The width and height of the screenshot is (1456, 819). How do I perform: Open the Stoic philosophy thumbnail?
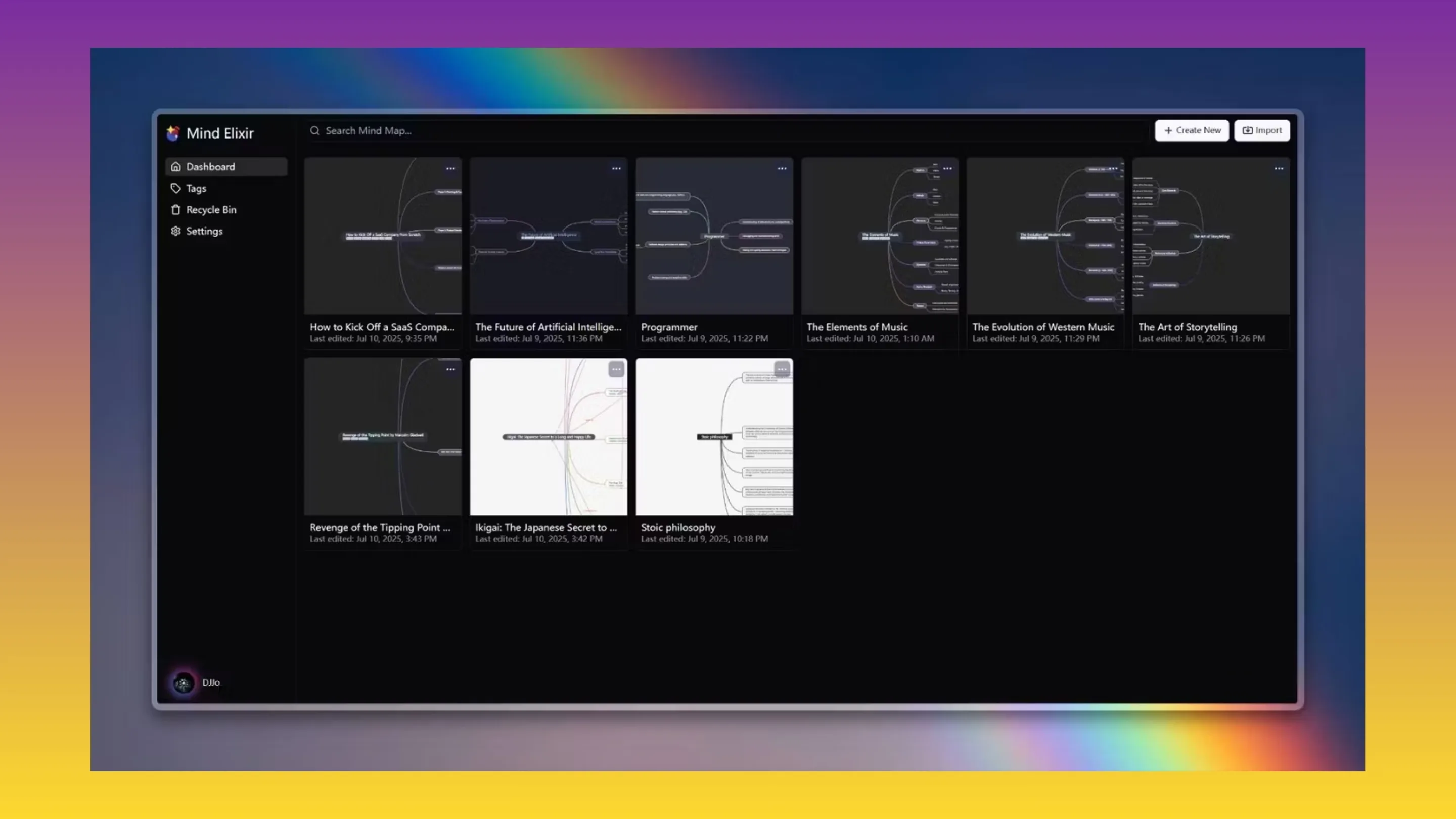[x=714, y=437]
